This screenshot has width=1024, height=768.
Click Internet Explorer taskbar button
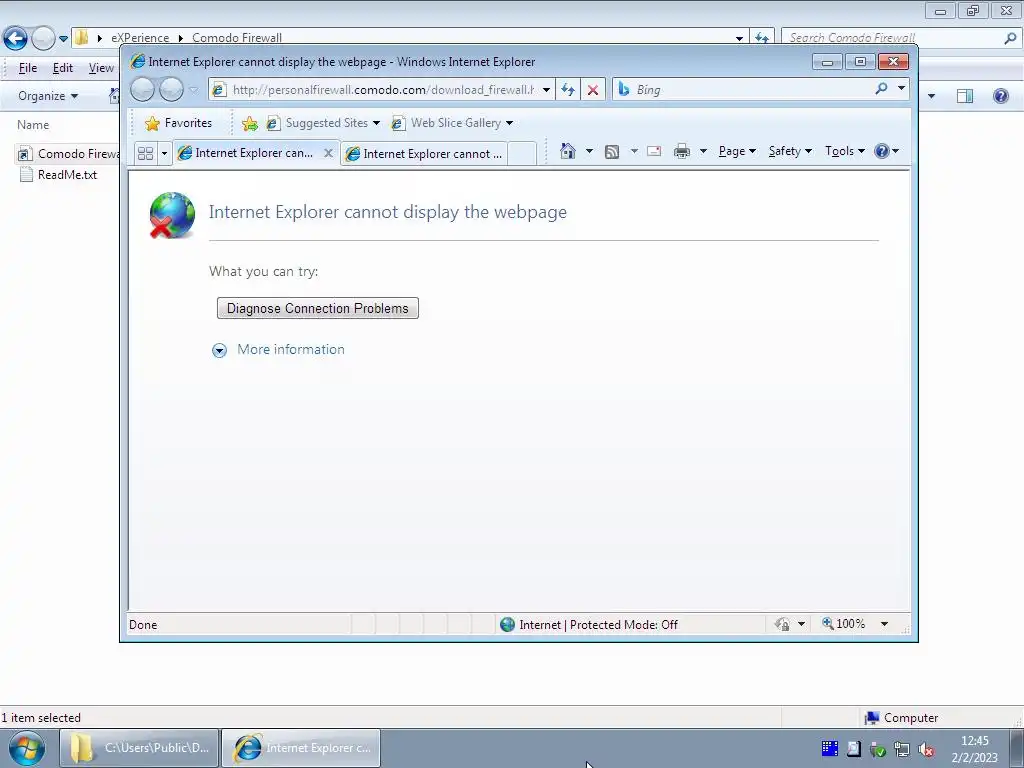[x=301, y=748]
